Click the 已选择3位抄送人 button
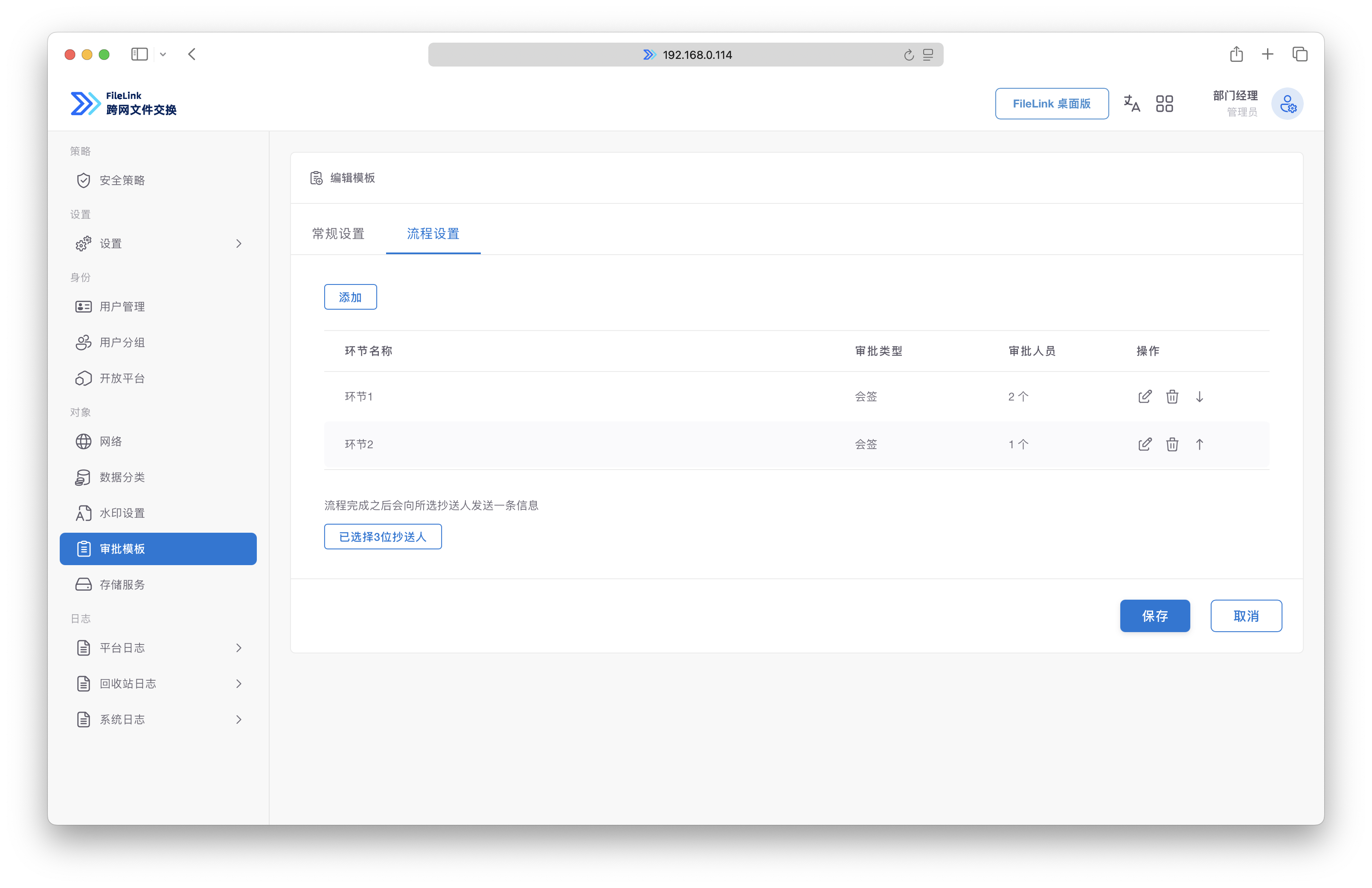This screenshot has width=1372, height=888. pos(383,537)
